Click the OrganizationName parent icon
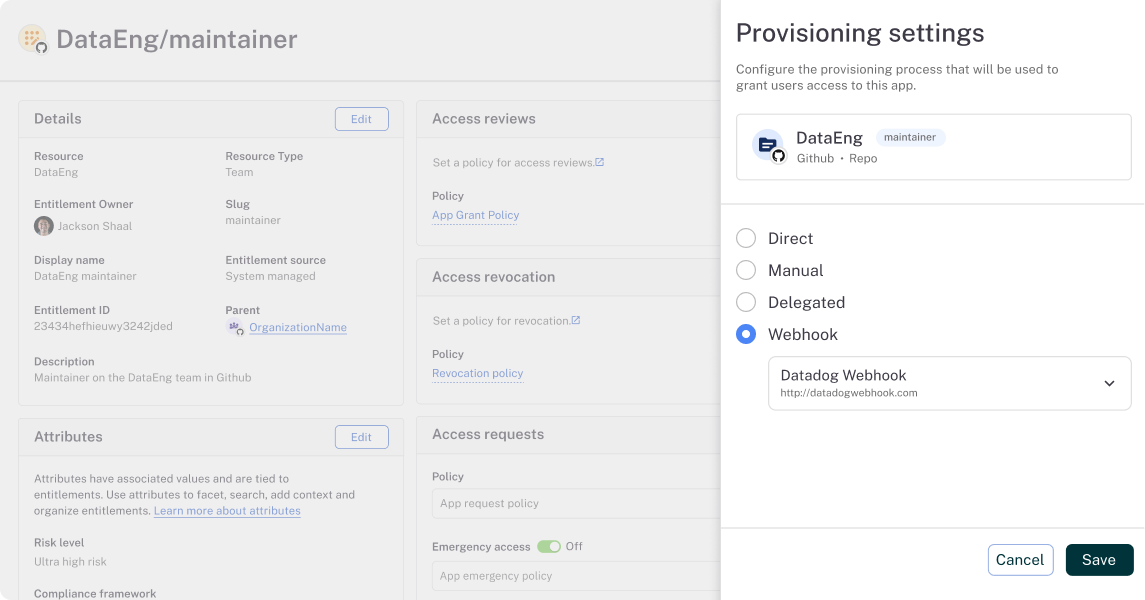Viewport: 1145px width, 600px height. click(x=235, y=327)
